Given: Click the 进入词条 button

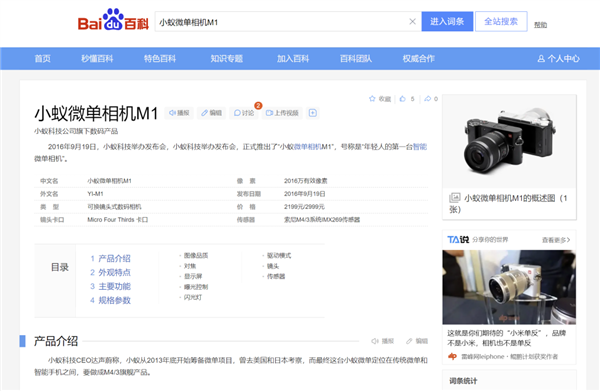Looking at the screenshot, I should pos(447,21).
